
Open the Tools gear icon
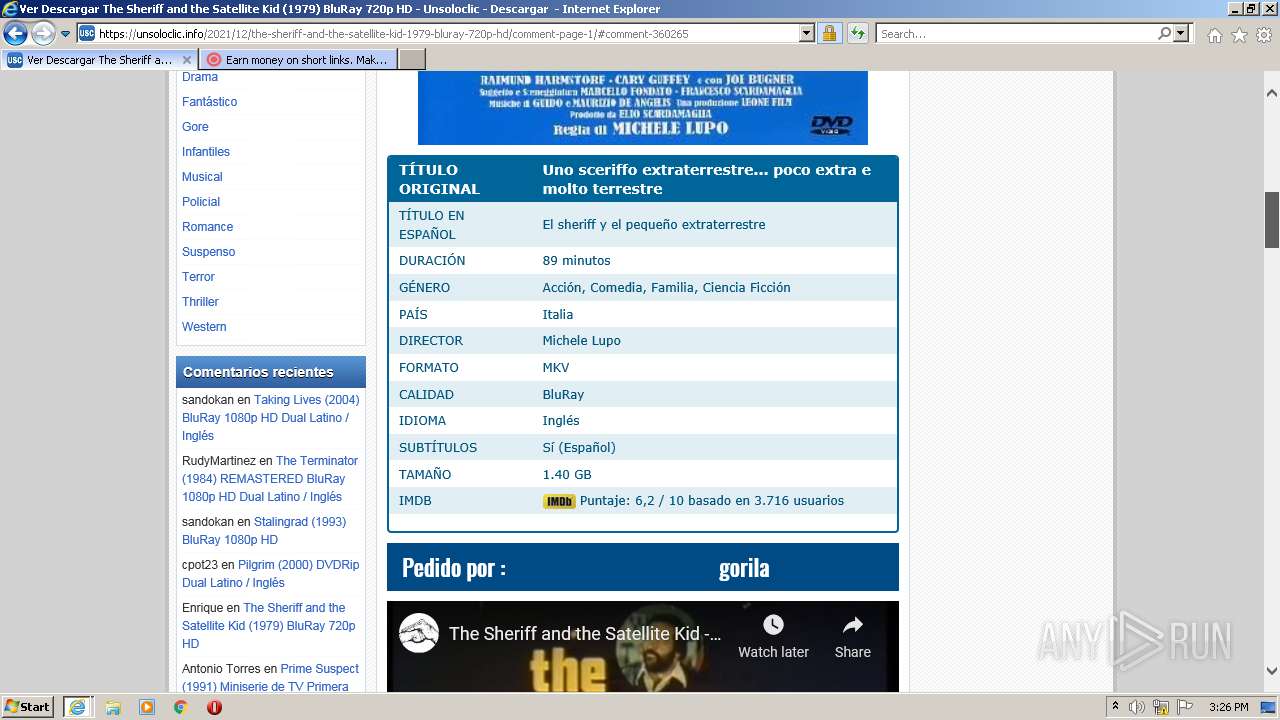[x=1263, y=35]
